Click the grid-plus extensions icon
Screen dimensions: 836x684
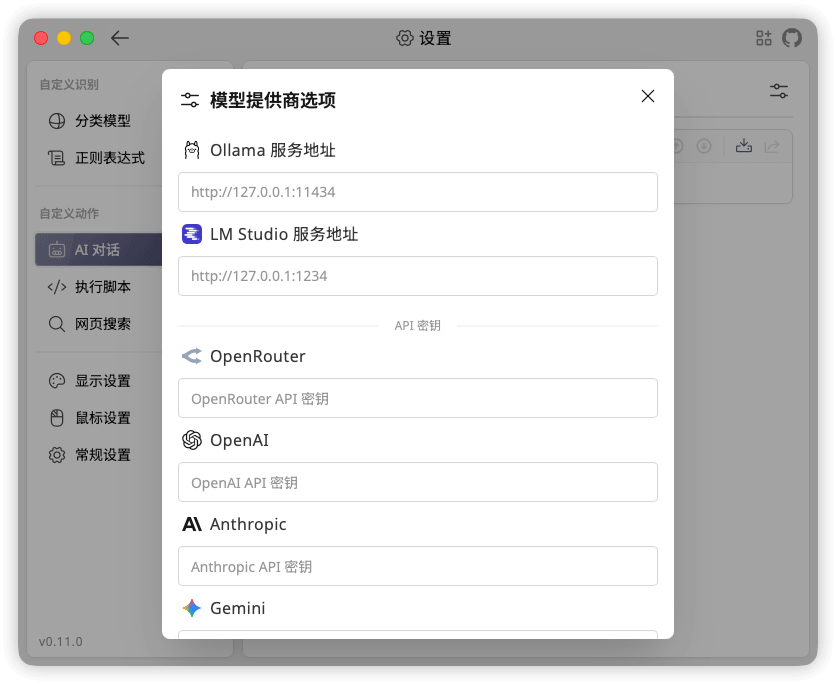point(763,38)
